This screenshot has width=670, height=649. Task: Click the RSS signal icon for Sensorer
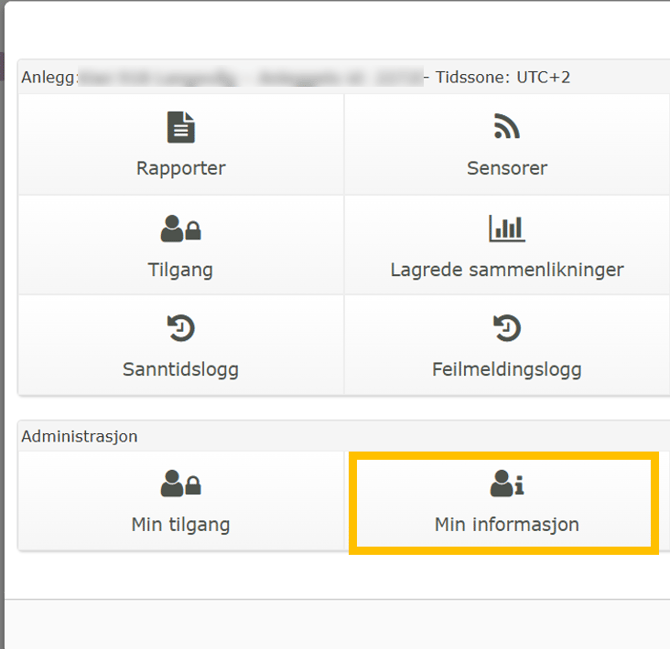click(507, 127)
